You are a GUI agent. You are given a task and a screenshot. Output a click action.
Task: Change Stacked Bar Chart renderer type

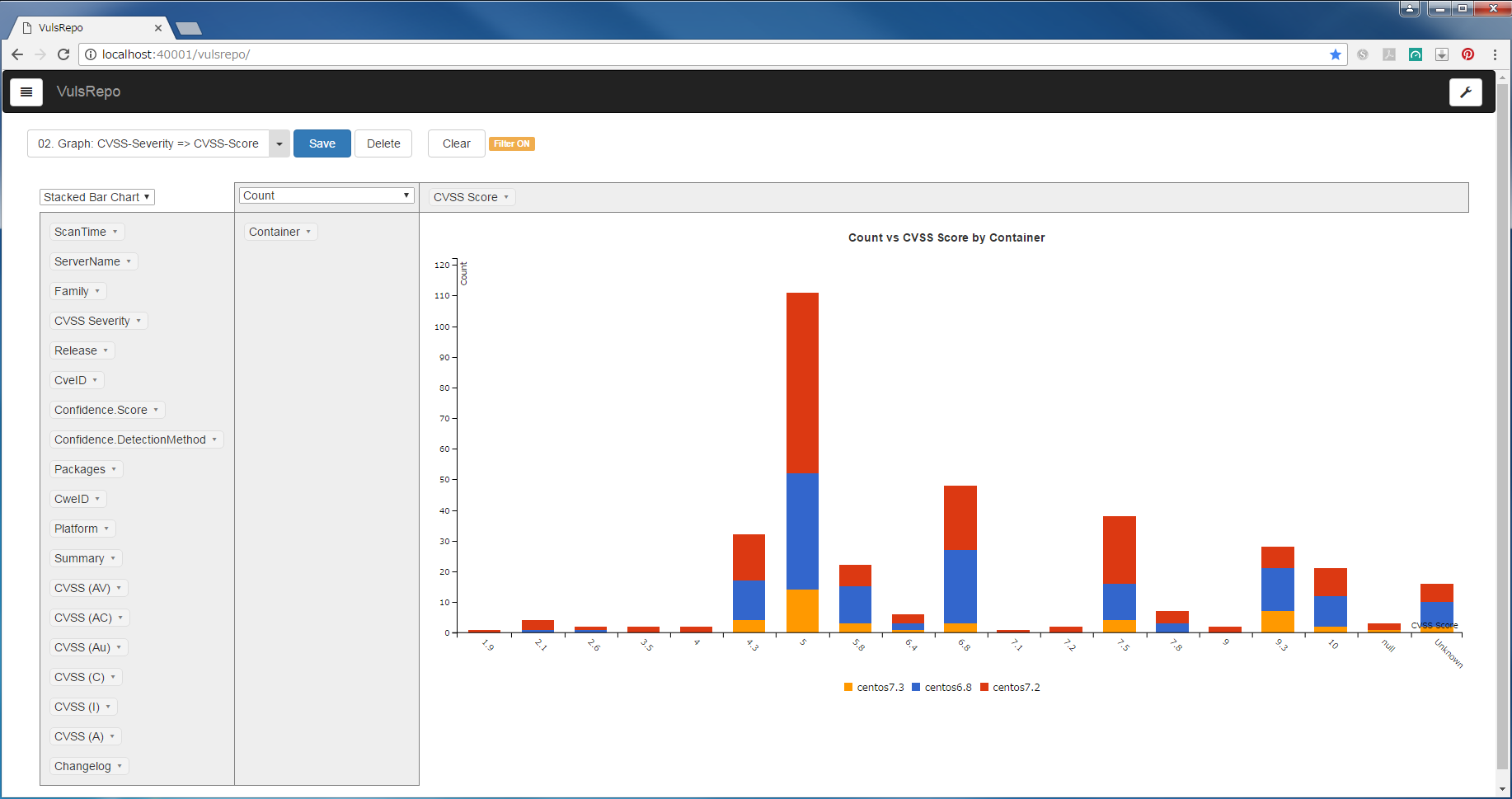97,197
